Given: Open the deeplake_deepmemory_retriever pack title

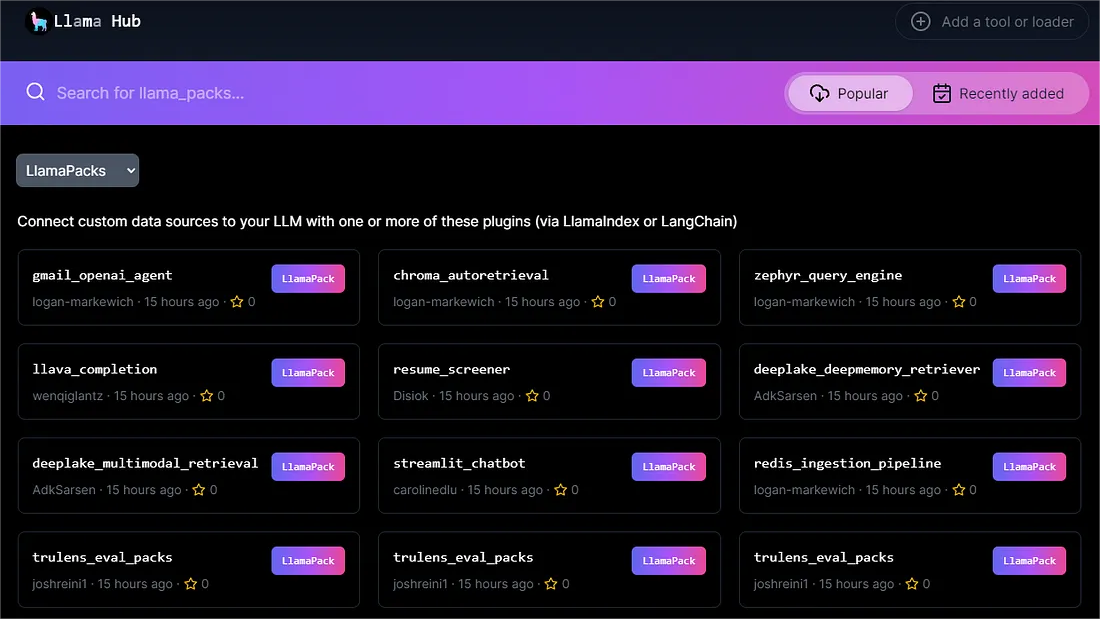Looking at the screenshot, I should tap(866, 370).
